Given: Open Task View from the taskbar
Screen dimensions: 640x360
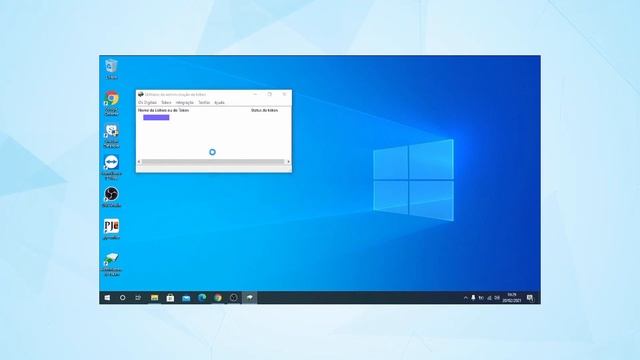Looking at the screenshot, I should 138,298.
